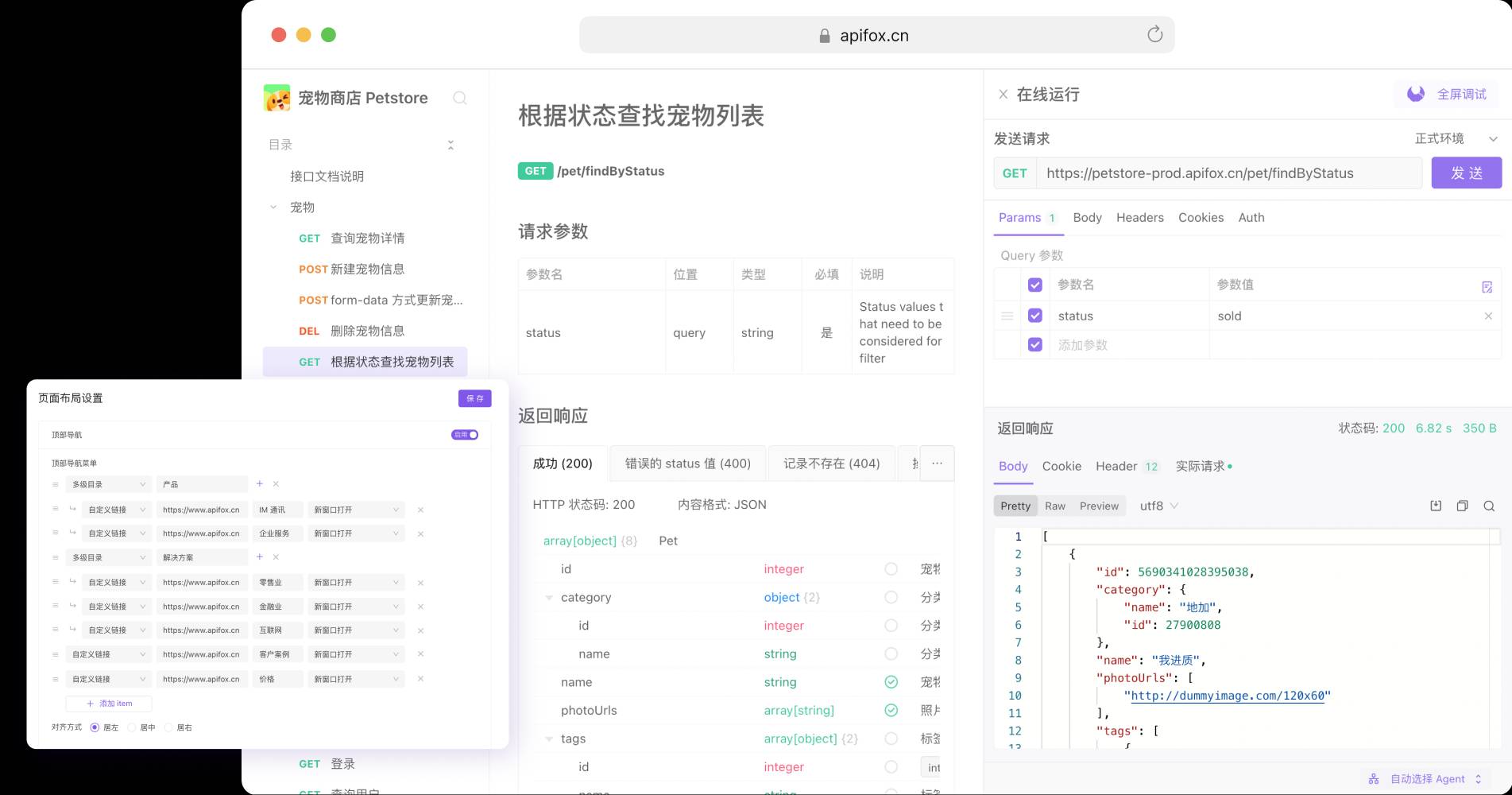Search within the response body

coord(1489,506)
